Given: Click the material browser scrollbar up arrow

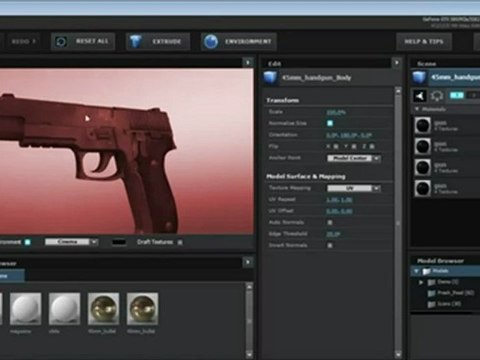Looking at the screenshot, I should click(249, 286).
